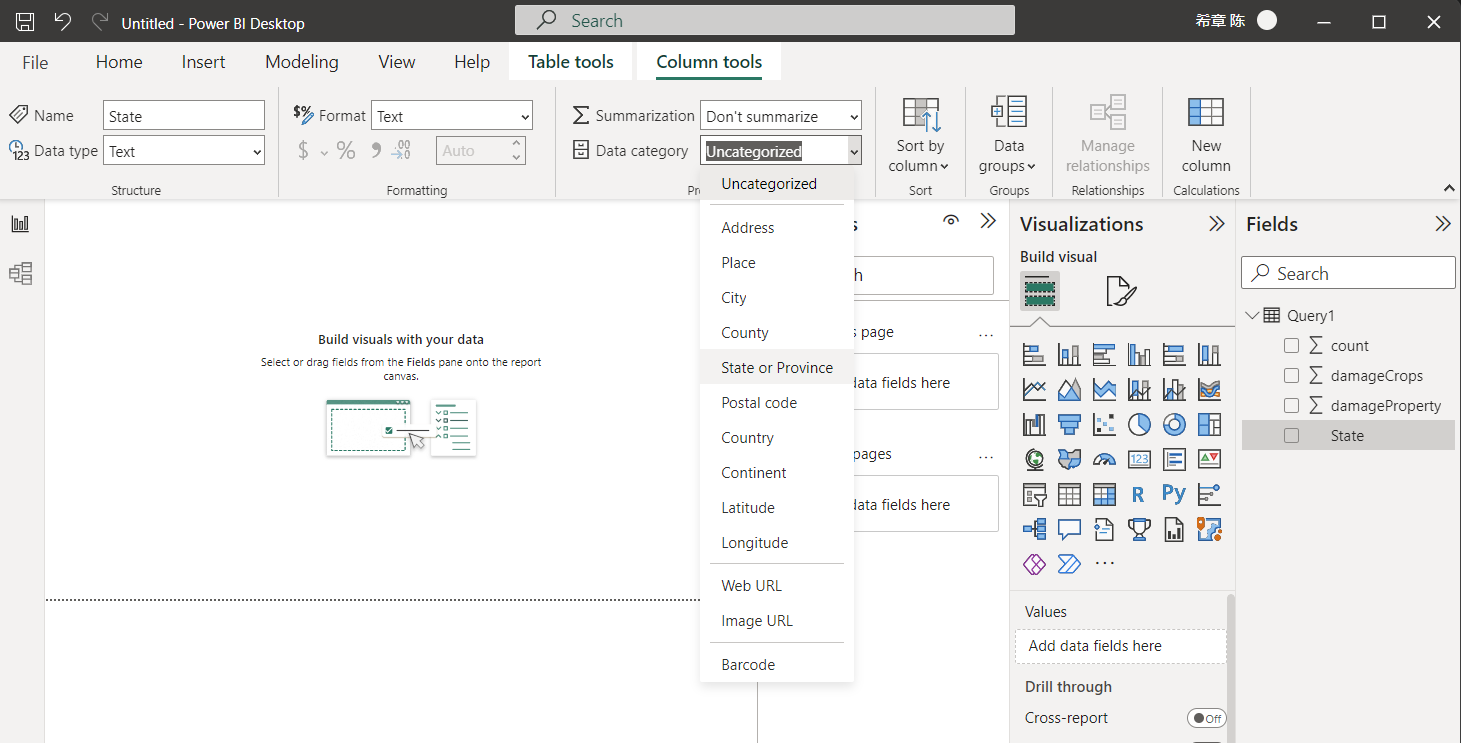Switch to Report view in left sidebar

click(20, 224)
